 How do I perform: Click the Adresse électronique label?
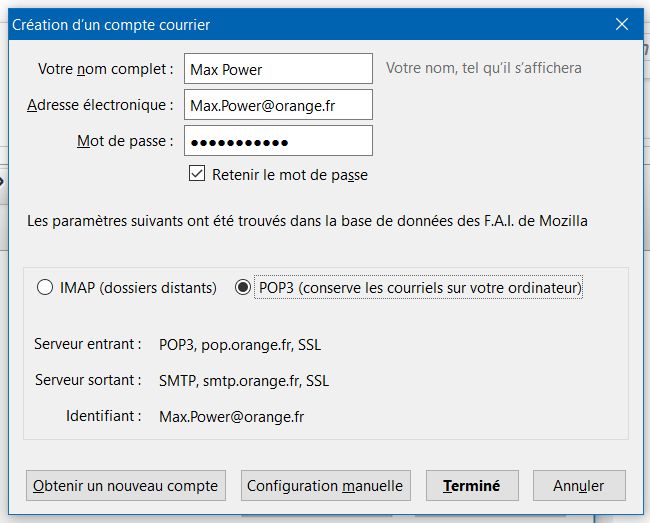point(100,105)
